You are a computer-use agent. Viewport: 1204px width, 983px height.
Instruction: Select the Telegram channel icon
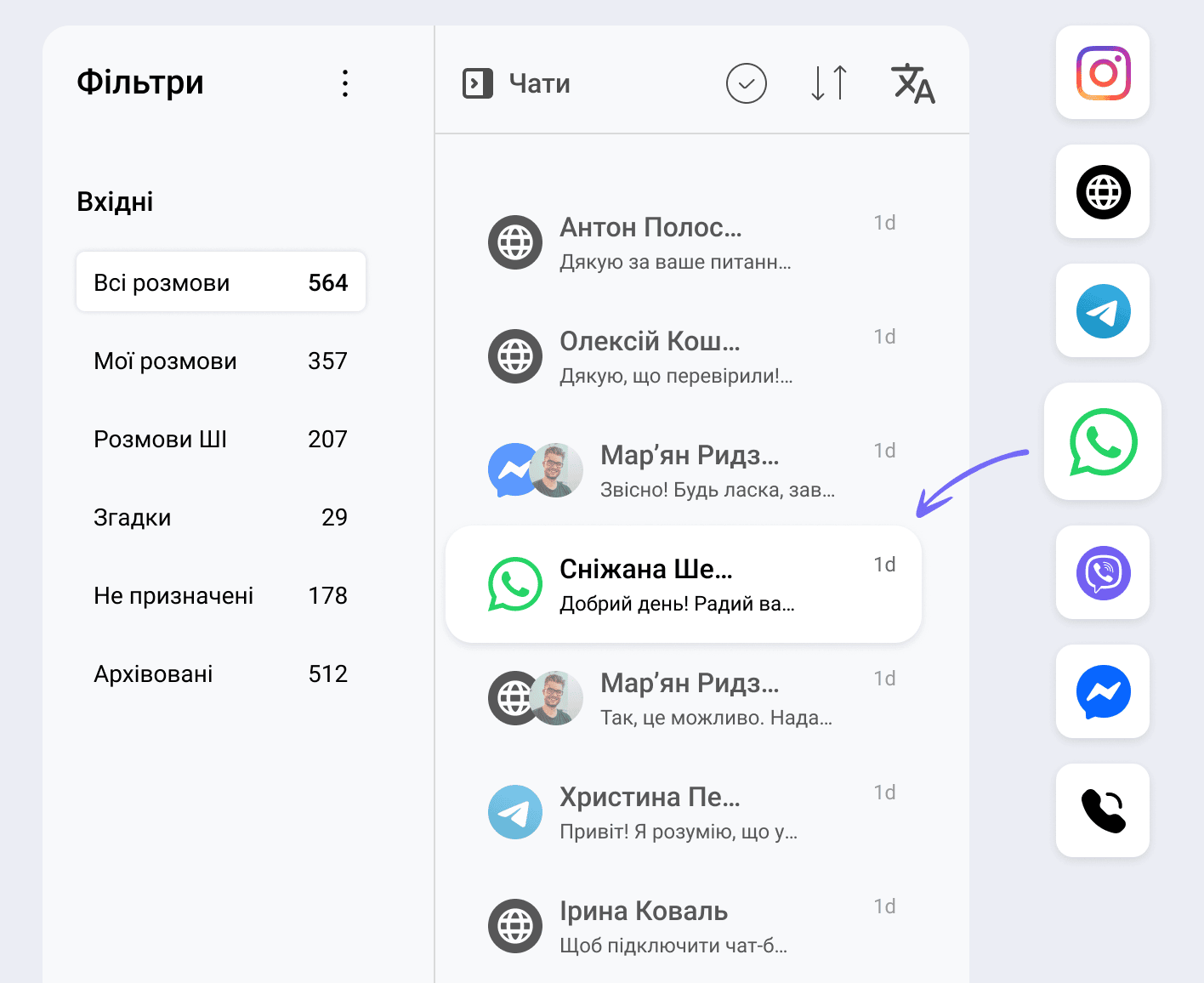(1102, 311)
